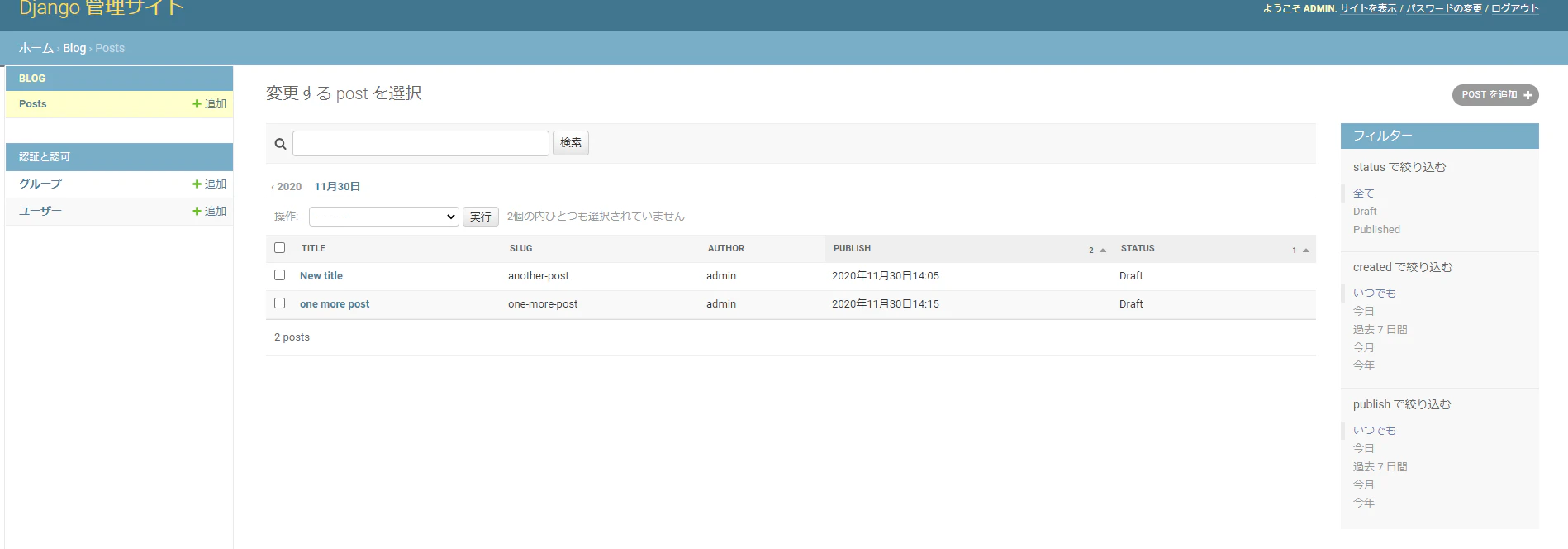Image resolution: width=1568 pixels, height=549 pixels.
Task: Open ユーザー in the sidebar
Action: point(40,212)
